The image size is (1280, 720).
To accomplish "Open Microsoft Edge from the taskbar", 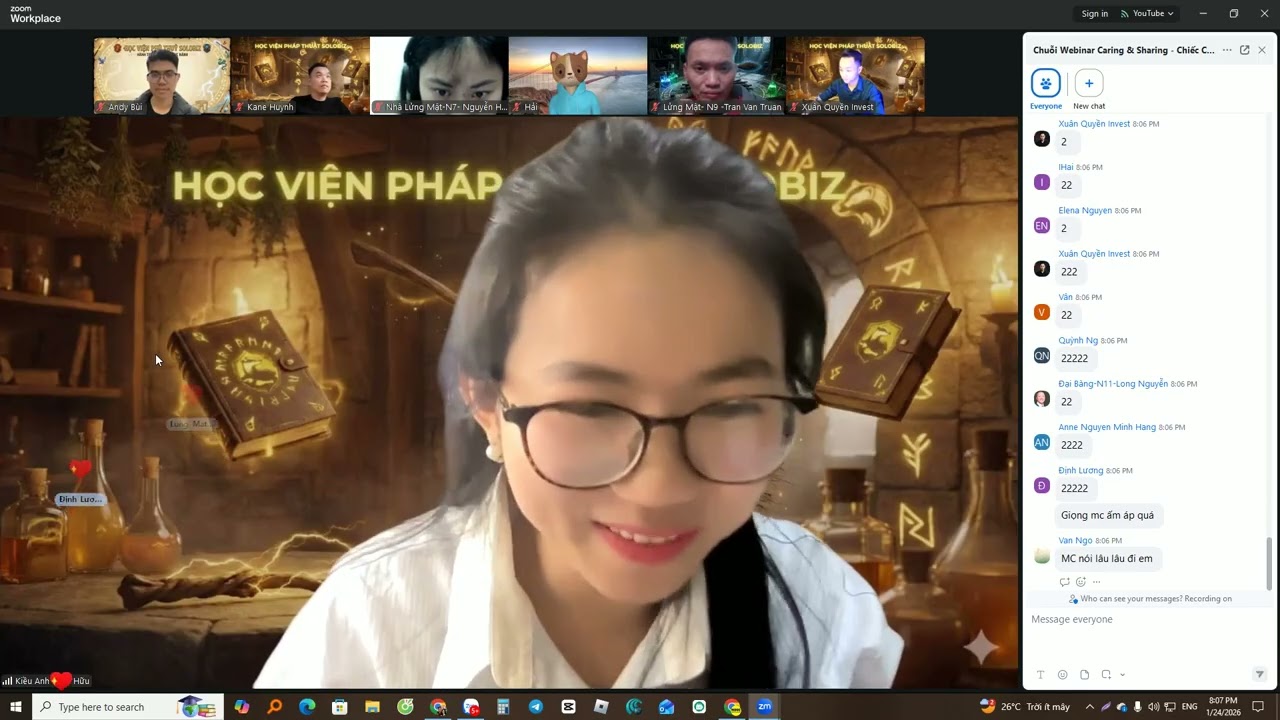I will point(307,707).
